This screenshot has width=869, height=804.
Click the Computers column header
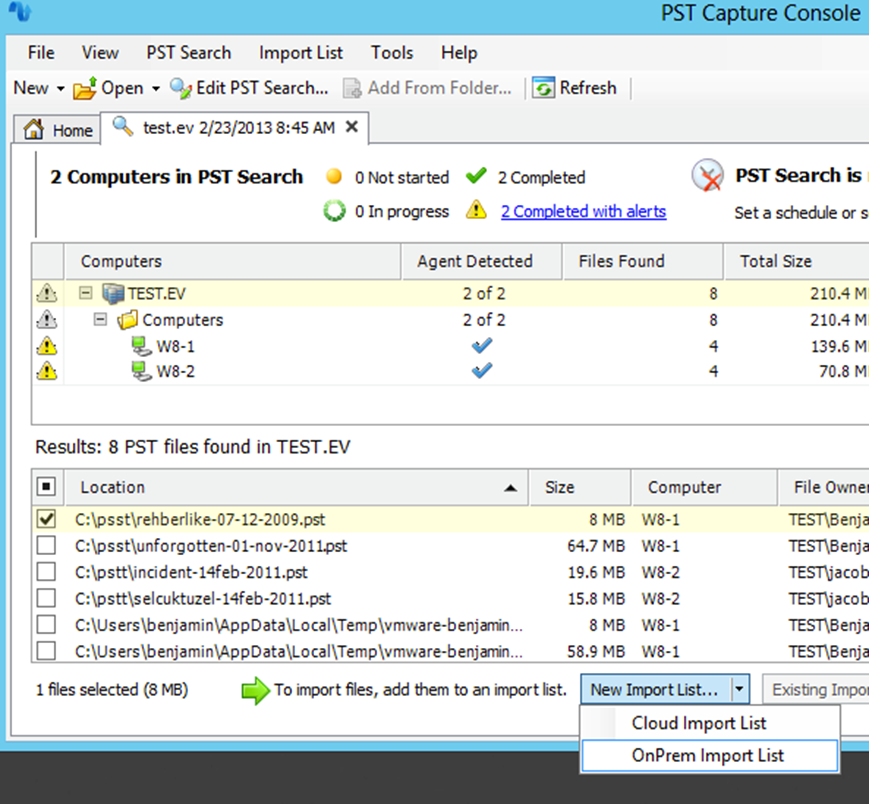point(232,261)
